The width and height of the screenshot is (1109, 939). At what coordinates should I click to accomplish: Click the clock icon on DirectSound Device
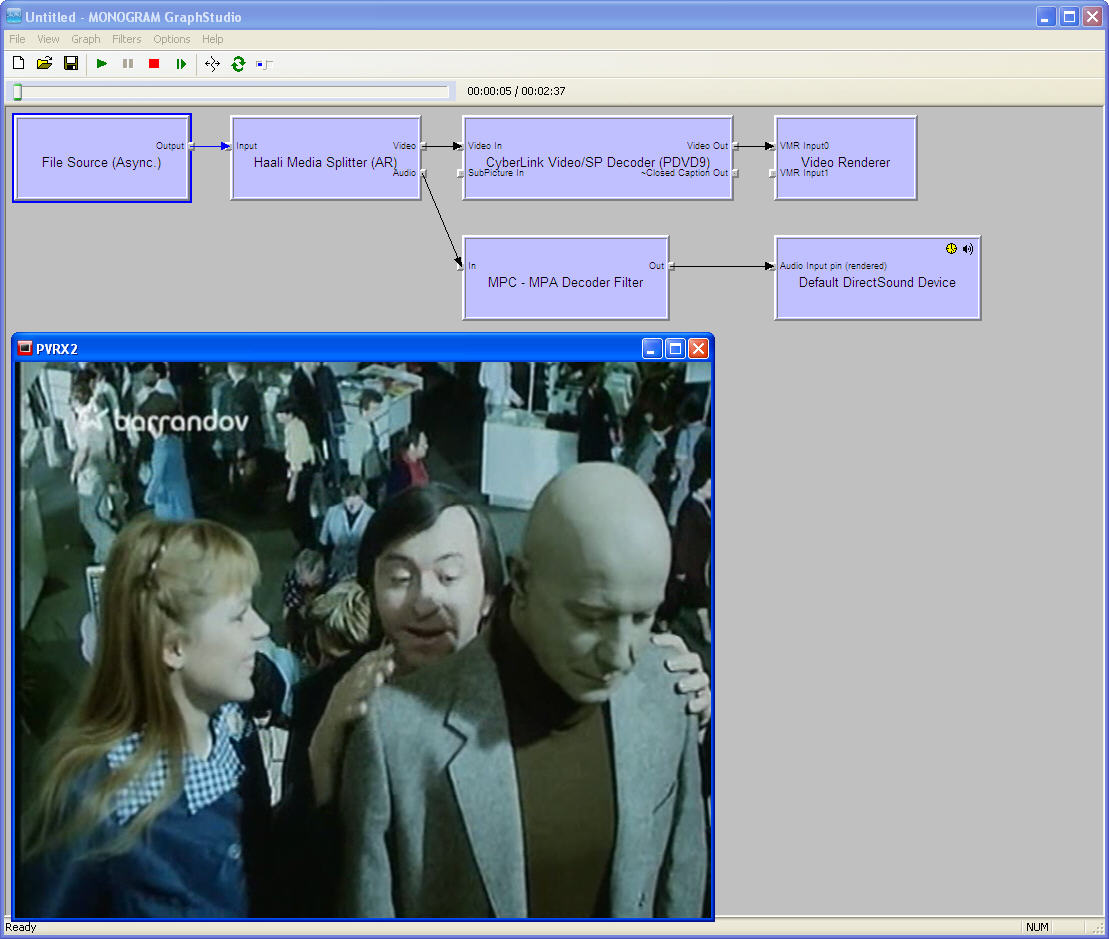[x=951, y=249]
